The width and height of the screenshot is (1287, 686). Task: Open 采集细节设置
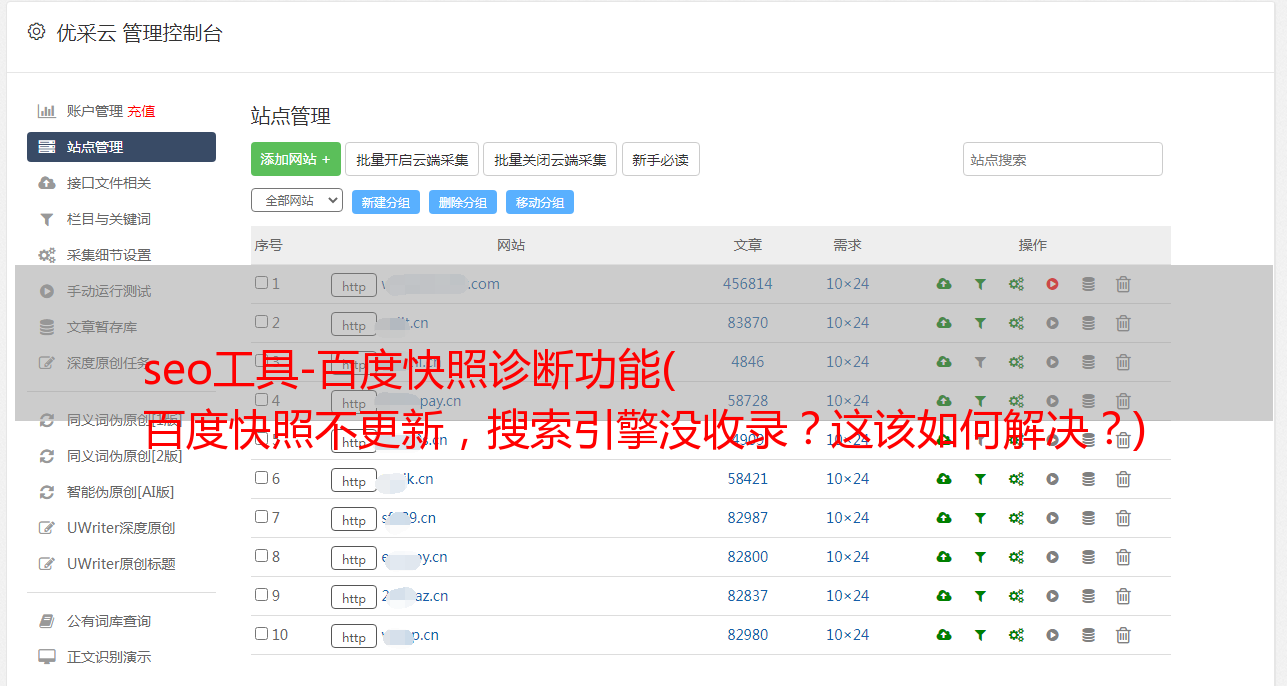pyautogui.click(x=109, y=255)
